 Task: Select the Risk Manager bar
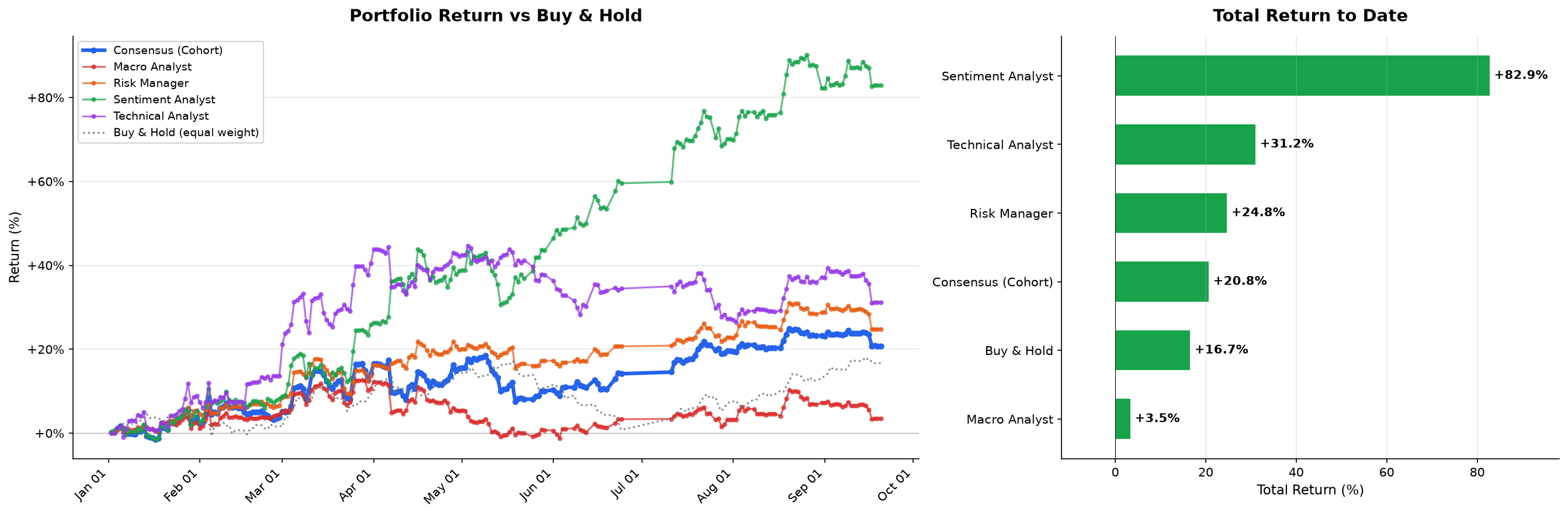[1171, 213]
